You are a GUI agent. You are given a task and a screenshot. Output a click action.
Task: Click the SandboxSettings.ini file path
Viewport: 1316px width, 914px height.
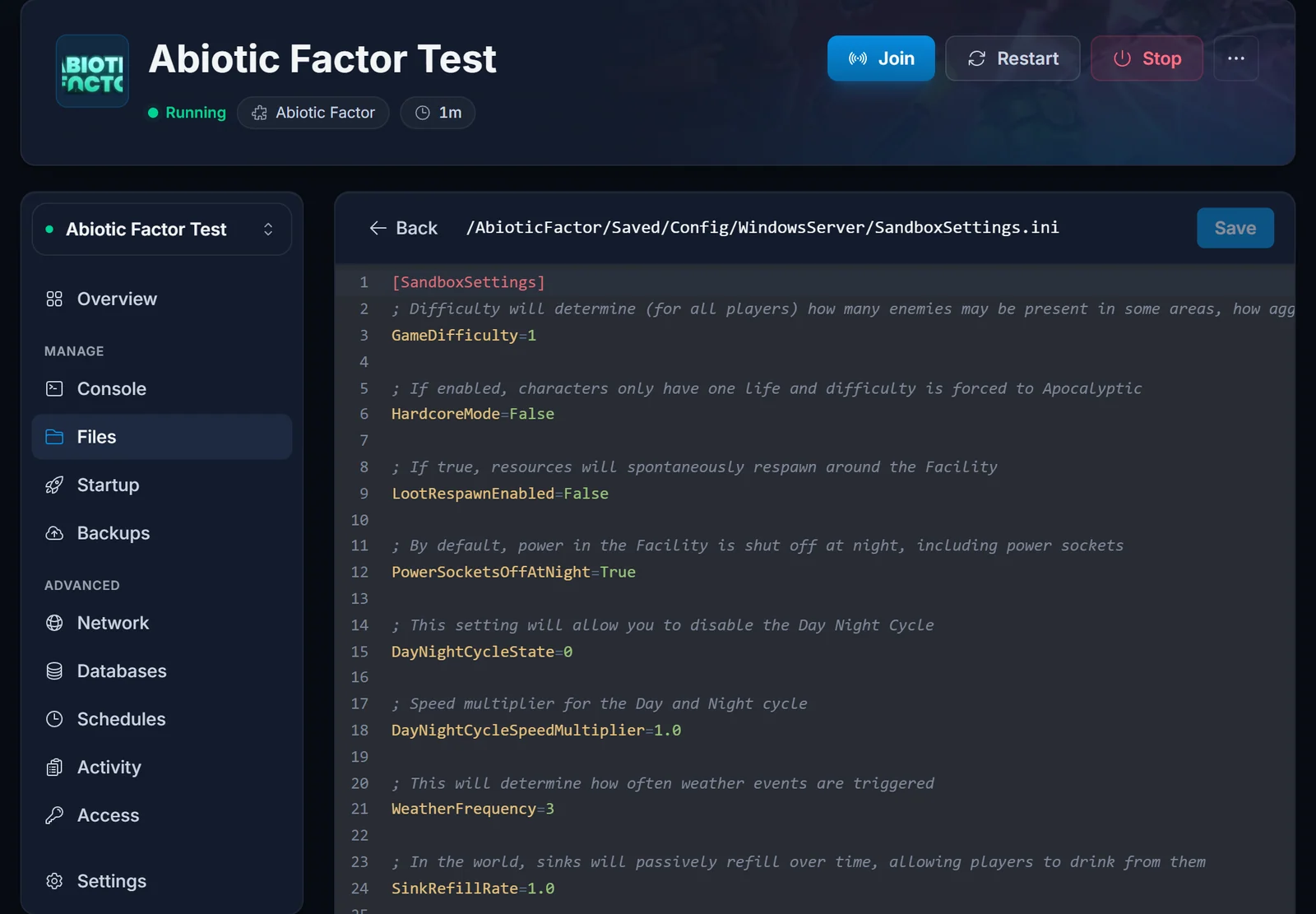[762, 228]
